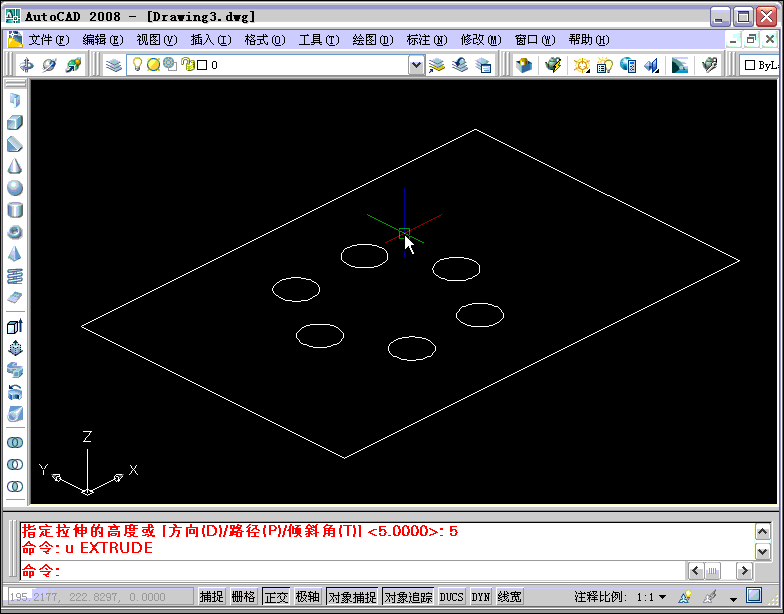Open 插入(I) menu
This screenshot has width=784, height=614.
click(210, 40)
